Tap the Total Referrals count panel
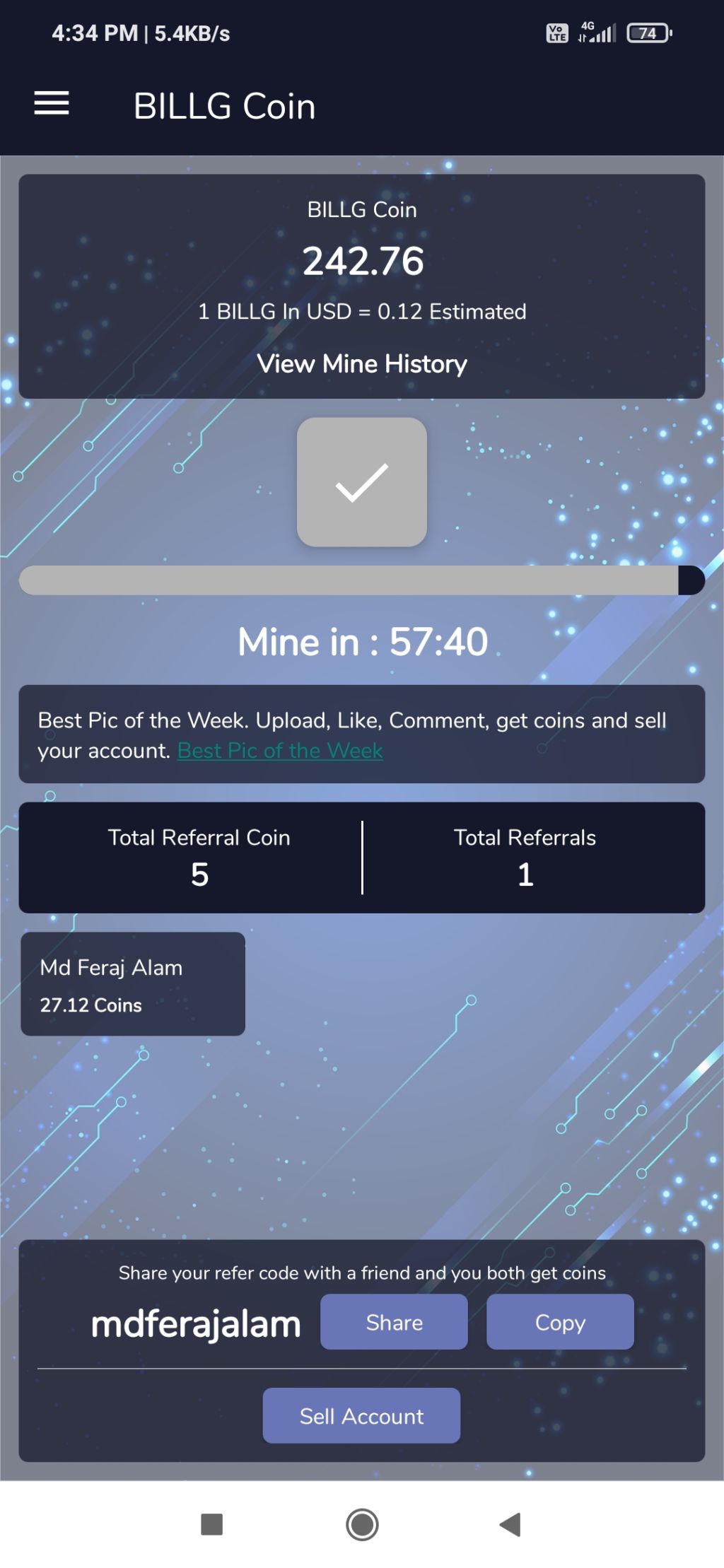 (525, 857)
